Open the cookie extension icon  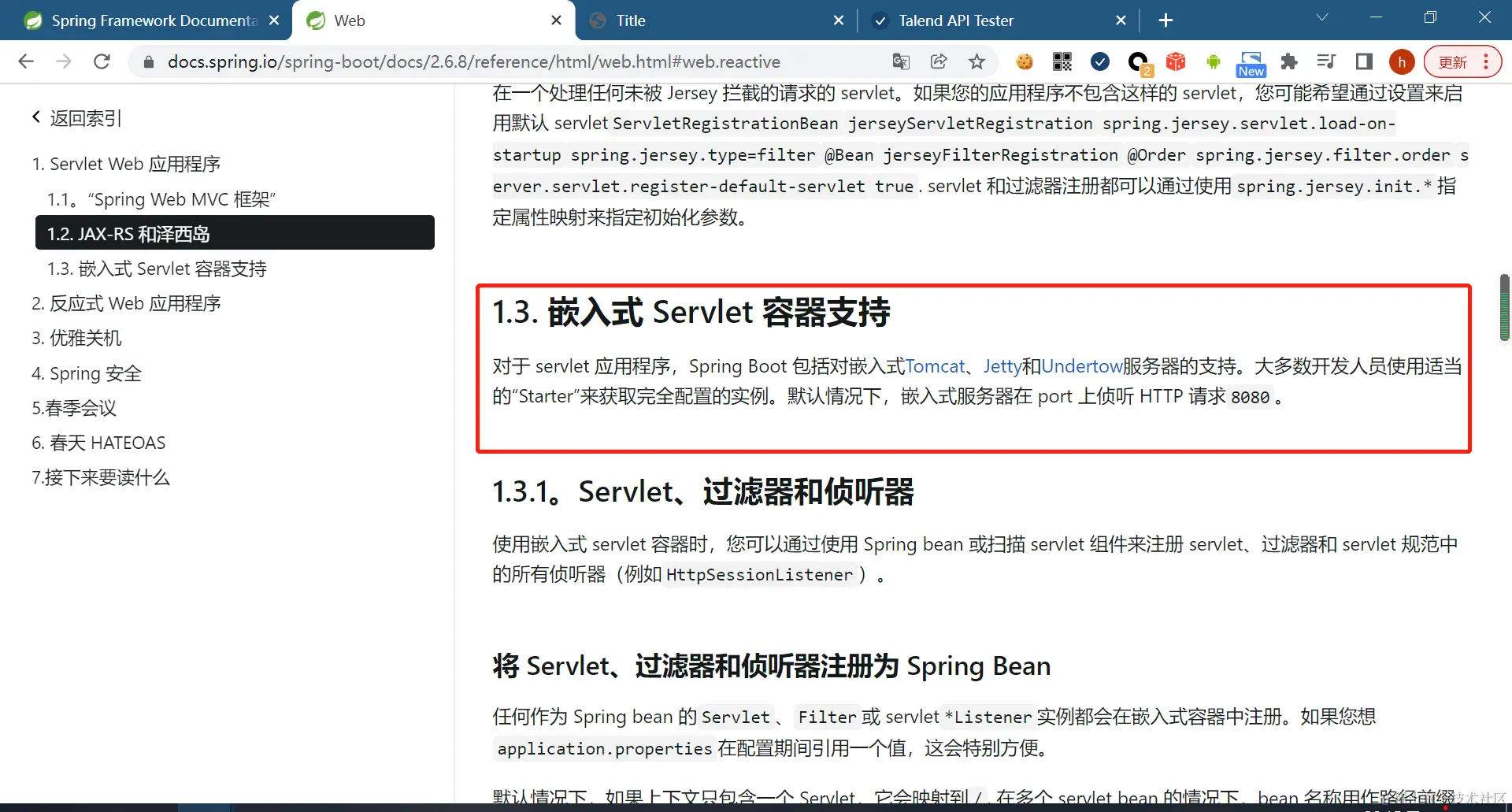1025,61
